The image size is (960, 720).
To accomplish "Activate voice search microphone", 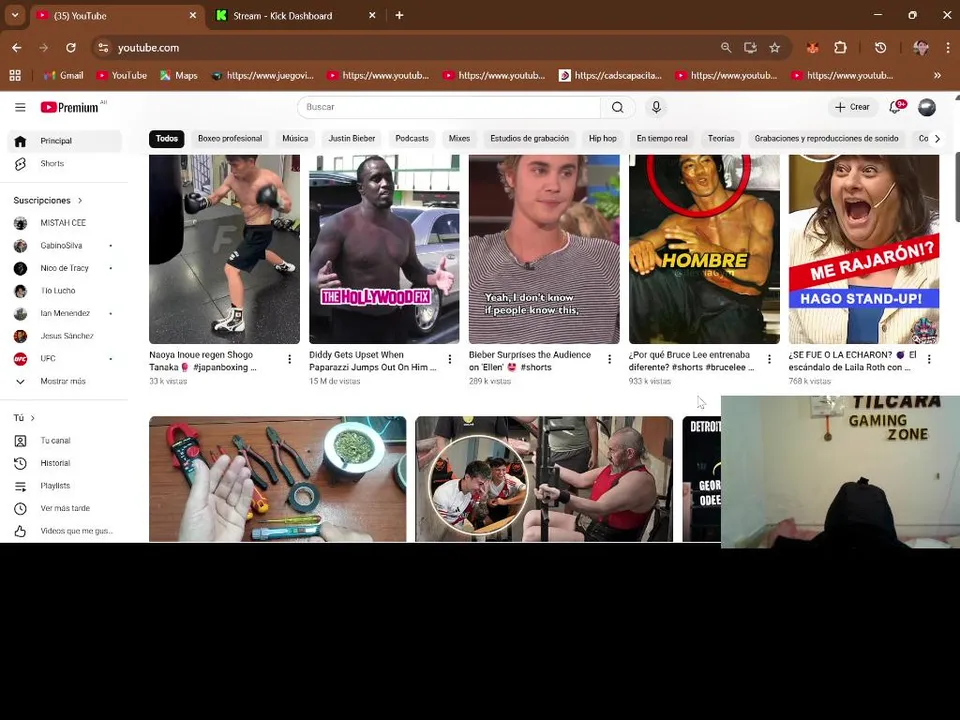I will (656, 107).
